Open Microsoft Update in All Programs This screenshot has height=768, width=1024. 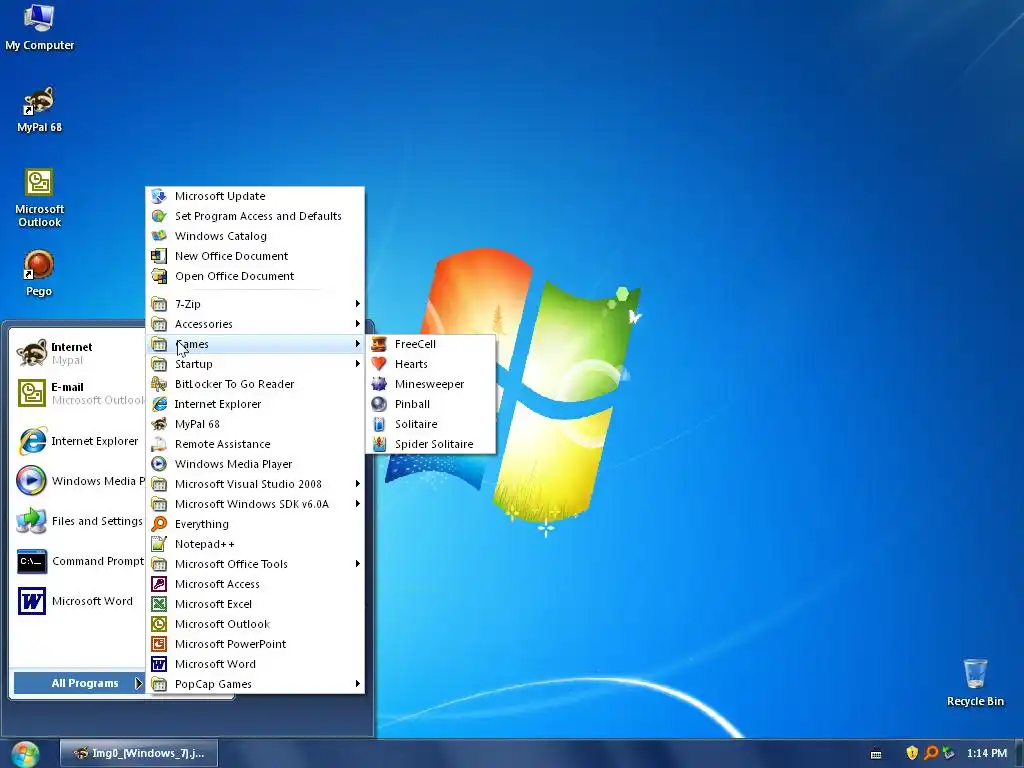[x=255, y=196]
